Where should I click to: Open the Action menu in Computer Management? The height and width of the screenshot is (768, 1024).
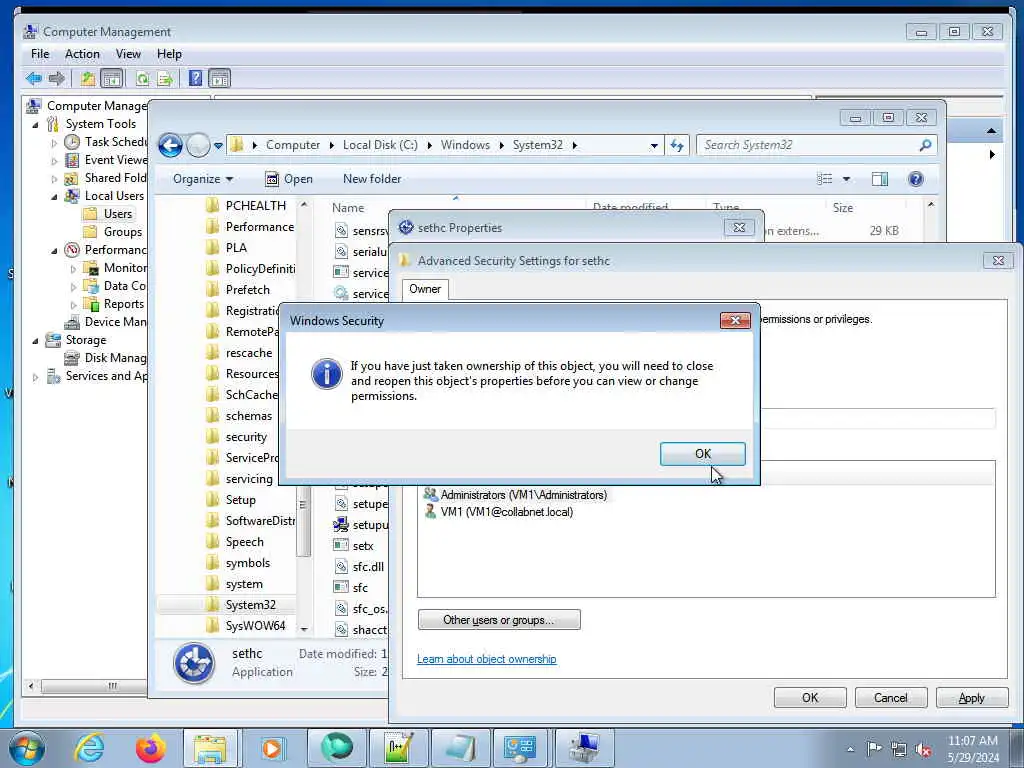pyautogui.click(x=82, y=54)
